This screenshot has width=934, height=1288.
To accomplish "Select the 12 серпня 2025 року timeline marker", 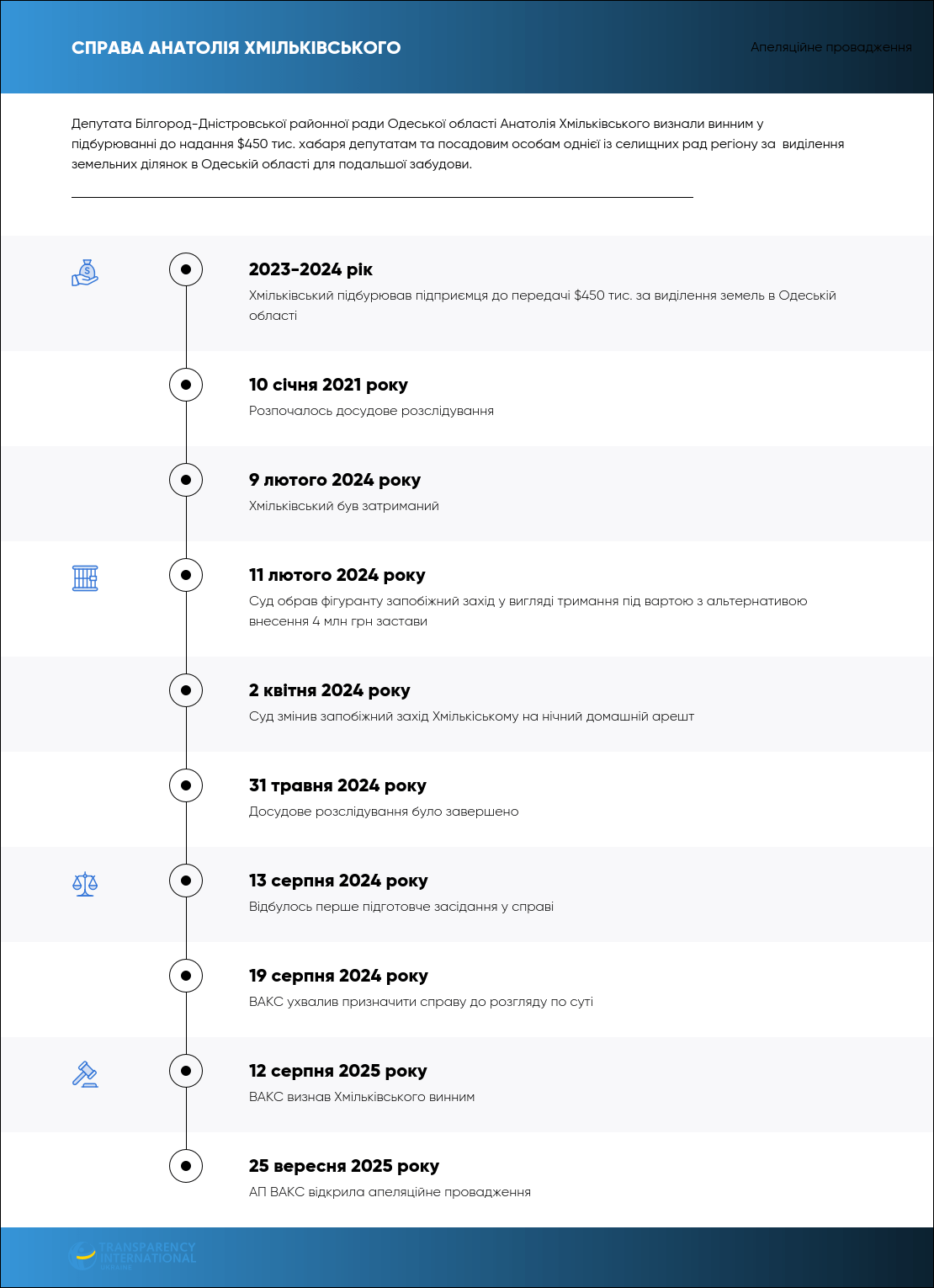I will [x=186, y=1071].
